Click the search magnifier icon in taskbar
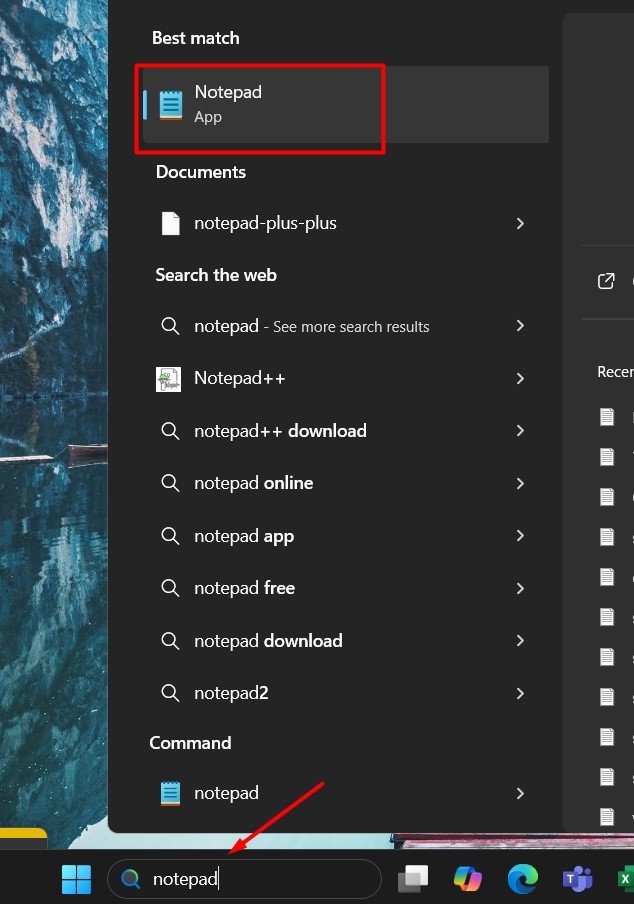 point(130,879)
